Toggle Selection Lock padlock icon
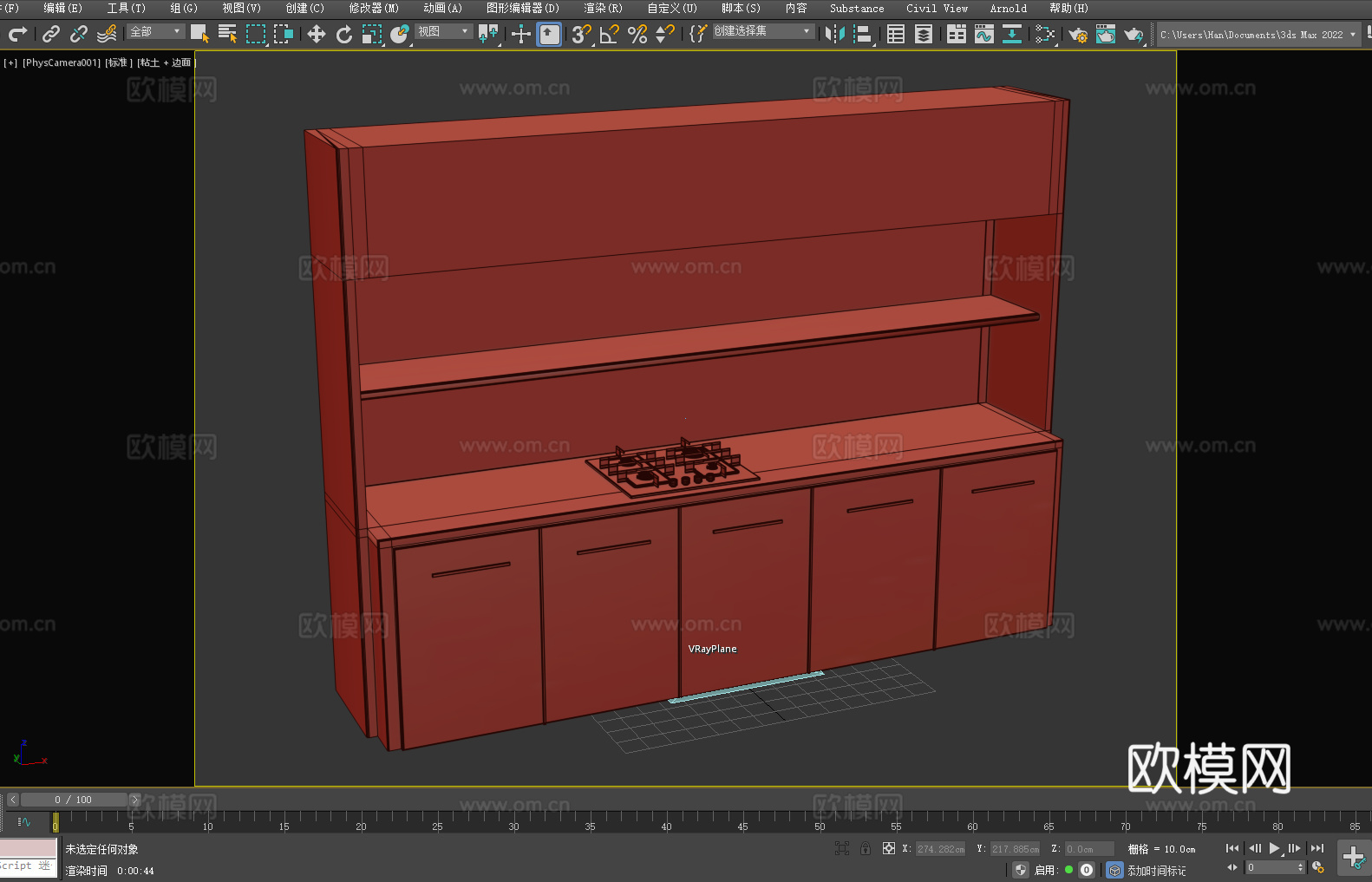Screen dimensions: 1372x882 tap(866, 848)
